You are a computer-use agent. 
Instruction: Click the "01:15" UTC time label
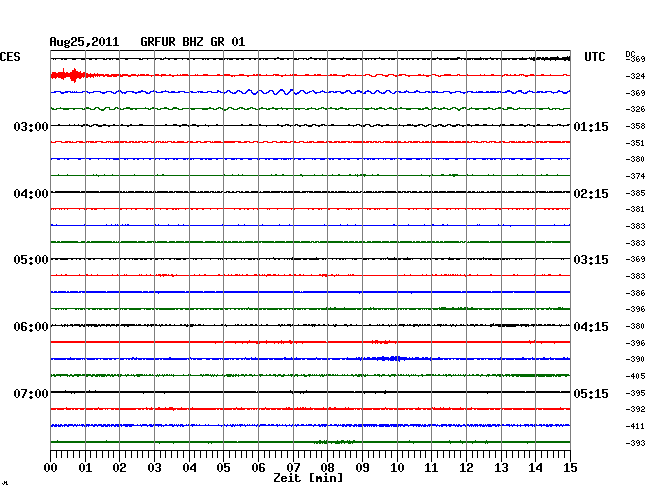click(591, 127)
